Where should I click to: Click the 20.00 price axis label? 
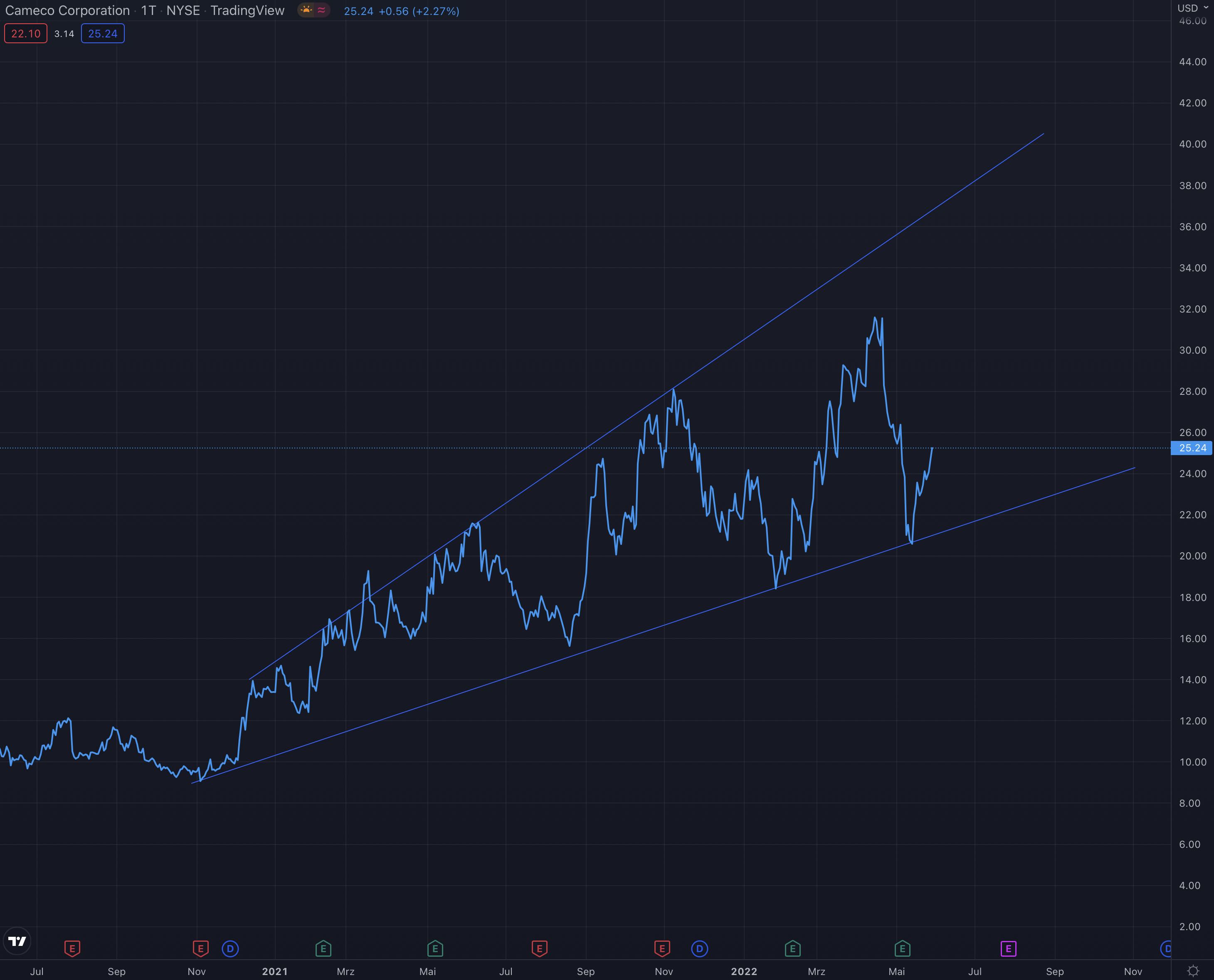point(1192,556)
